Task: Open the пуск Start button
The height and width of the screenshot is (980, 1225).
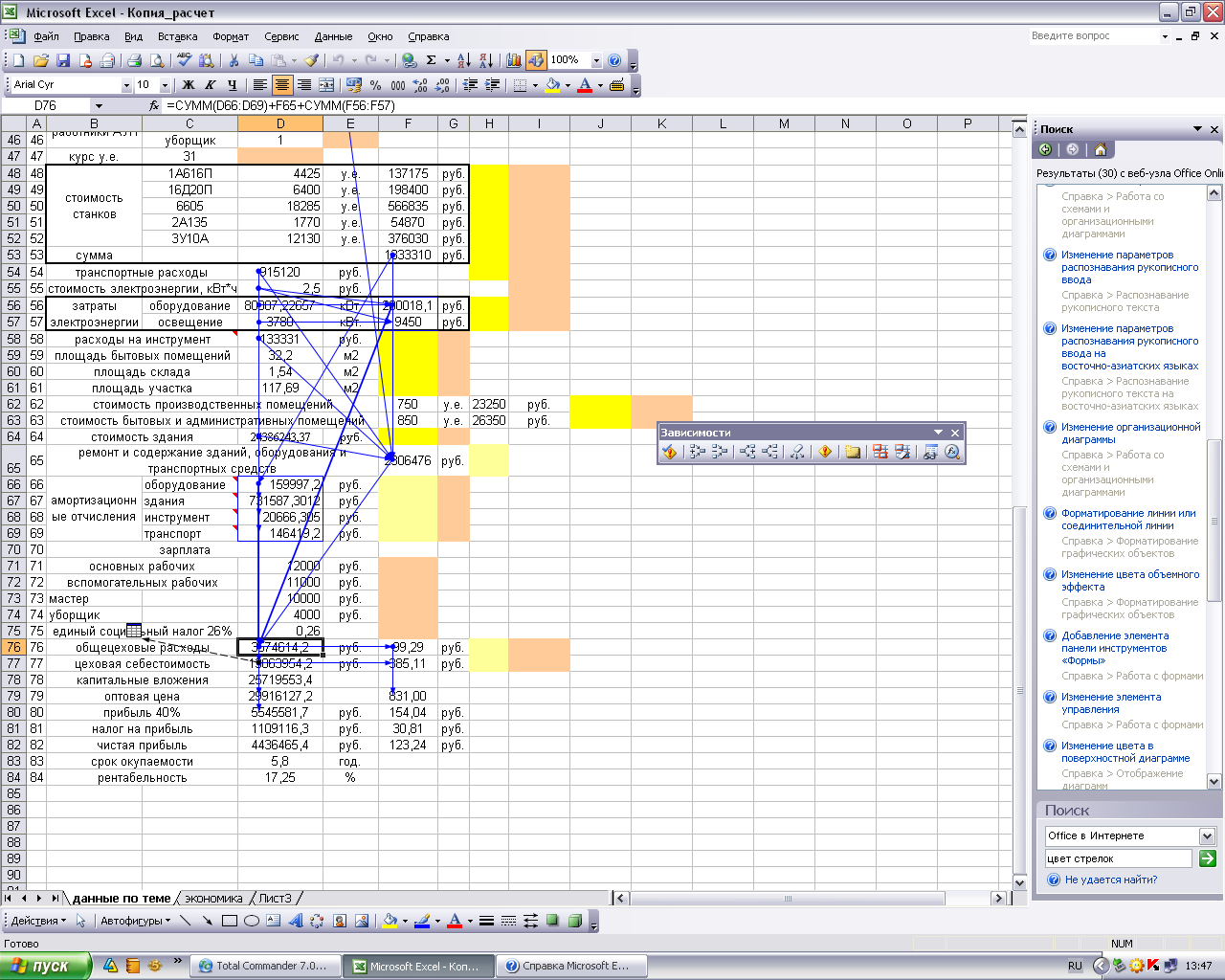Action: 45,966
